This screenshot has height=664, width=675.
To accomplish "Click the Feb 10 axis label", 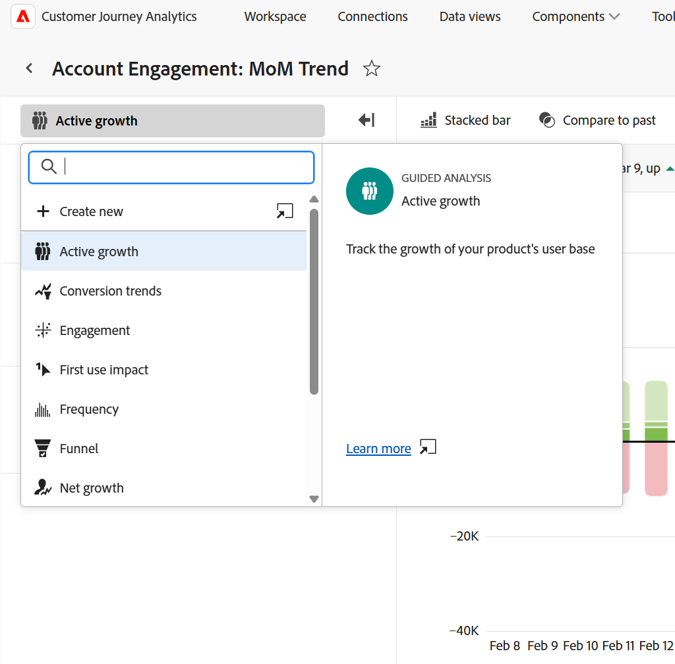I will 580,646.
